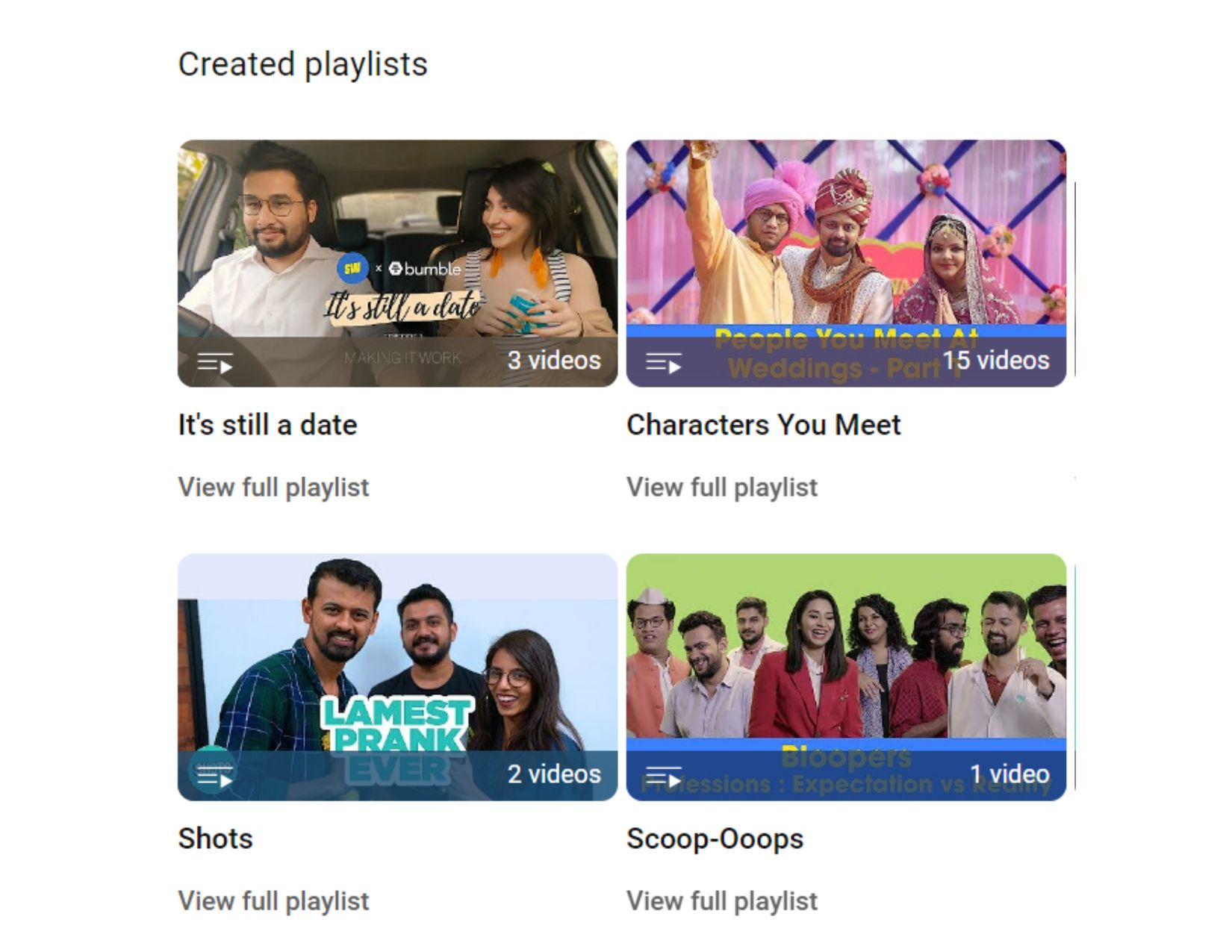The width and height of the screenshot is (1232, 952).
Task: Open the Bloopers green-background thumbnail
Action: click(x=846, y=676)
